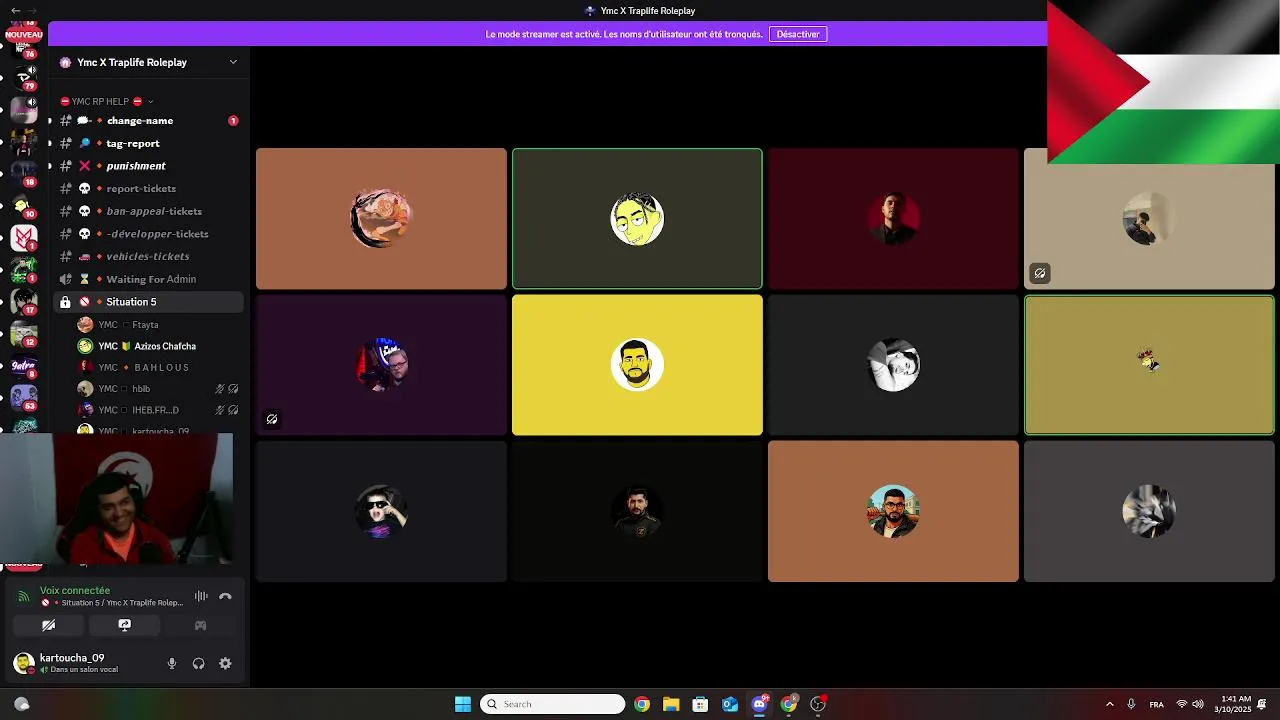
Task: Open server icon with 12 badge
Action: pos(23,334)
